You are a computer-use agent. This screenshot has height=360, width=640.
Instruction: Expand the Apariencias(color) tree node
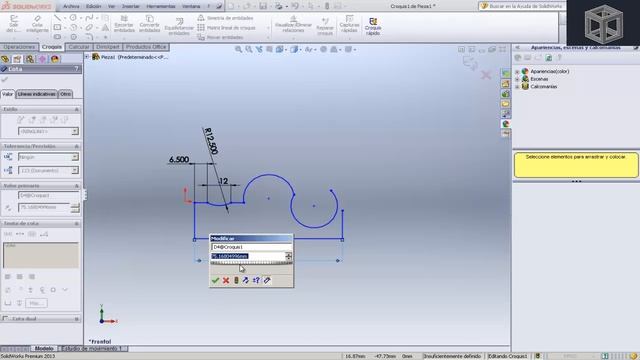(x=517, y=71)
